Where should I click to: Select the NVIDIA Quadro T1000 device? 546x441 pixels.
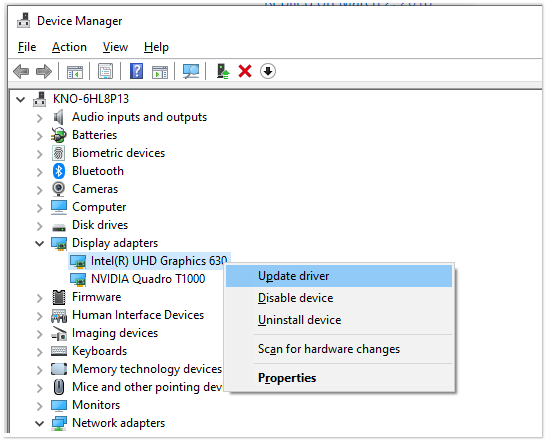point(148,279)
